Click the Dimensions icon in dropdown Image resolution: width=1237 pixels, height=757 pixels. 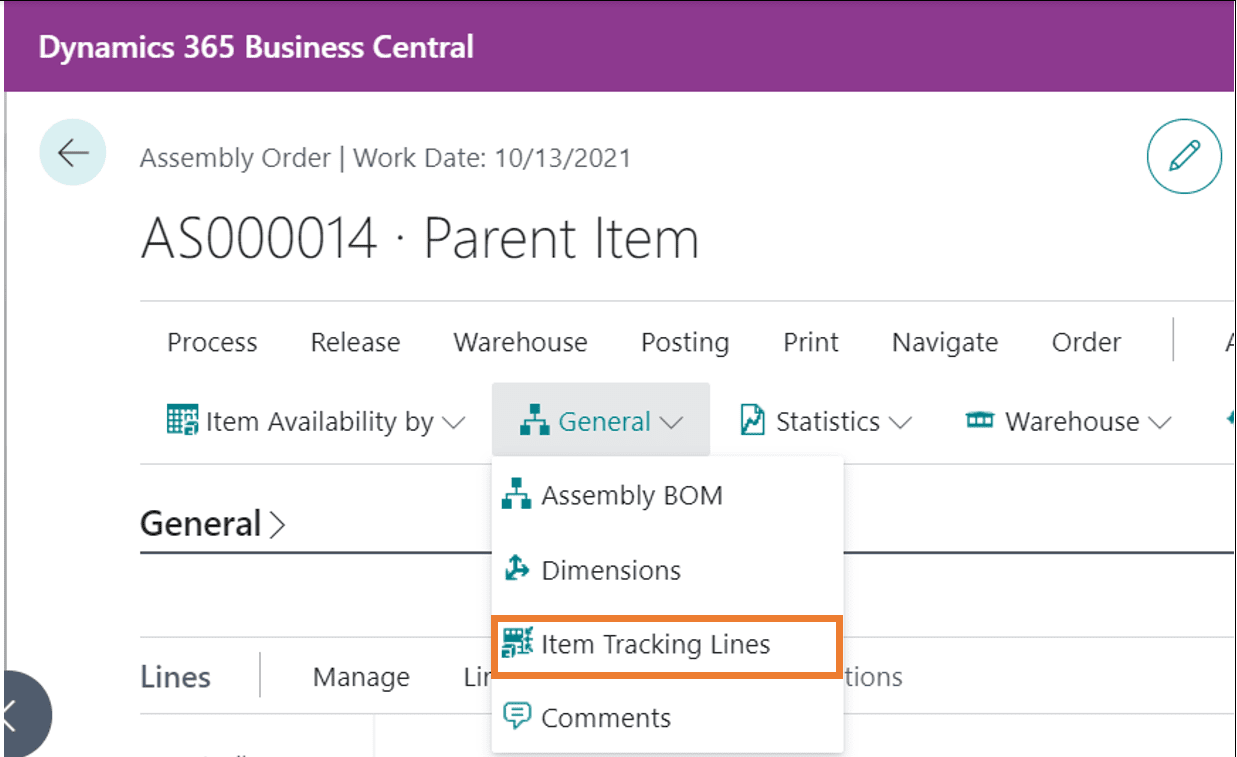click(516, 570)
